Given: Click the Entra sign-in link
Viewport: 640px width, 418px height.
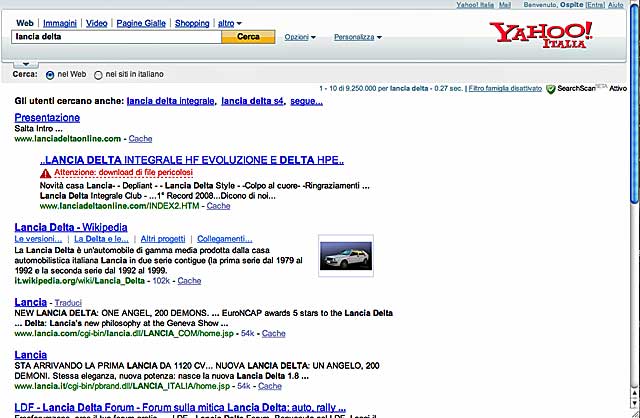Looking at the screenshot, I should coord(595,5).
